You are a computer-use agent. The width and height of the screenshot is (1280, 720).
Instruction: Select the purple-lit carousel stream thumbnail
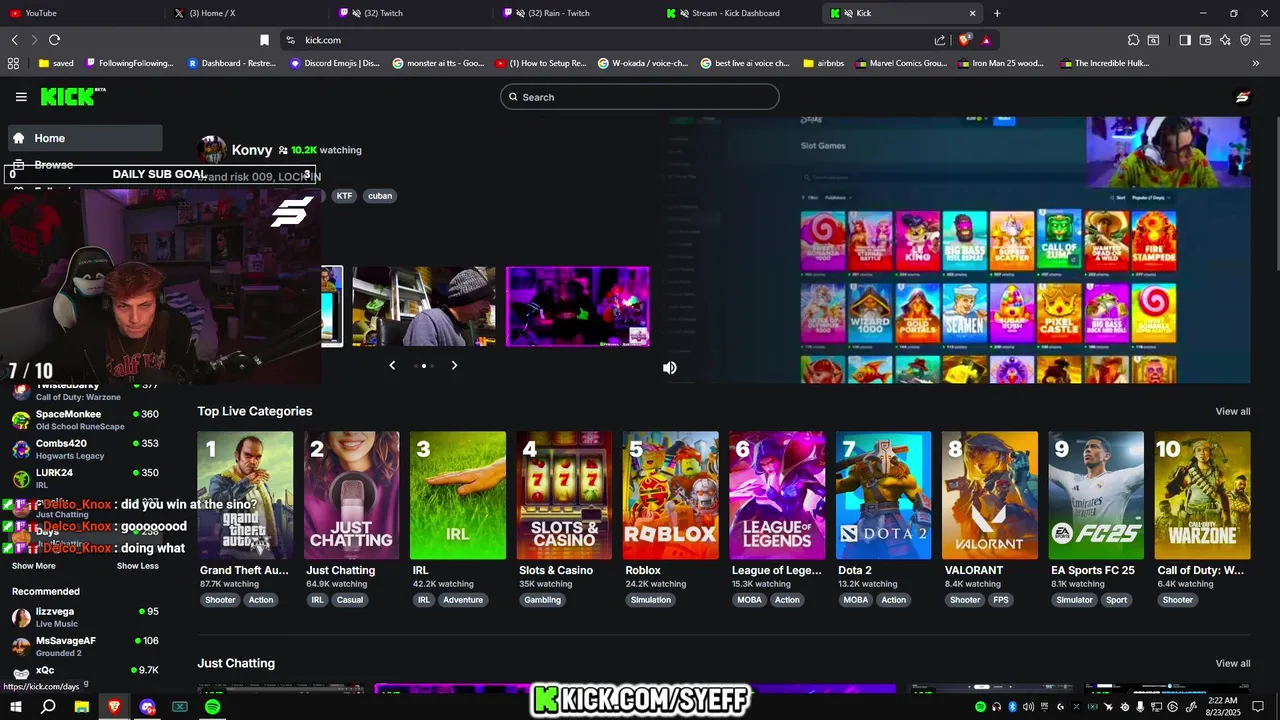point(577,306)
